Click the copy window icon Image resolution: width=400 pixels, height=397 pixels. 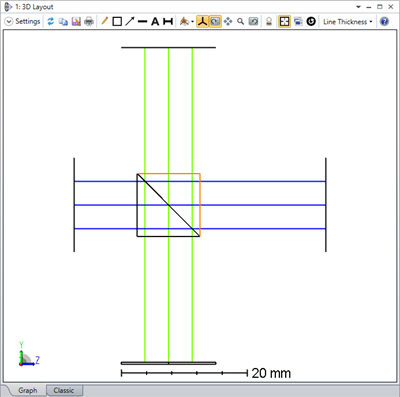(x=63, y=22)
